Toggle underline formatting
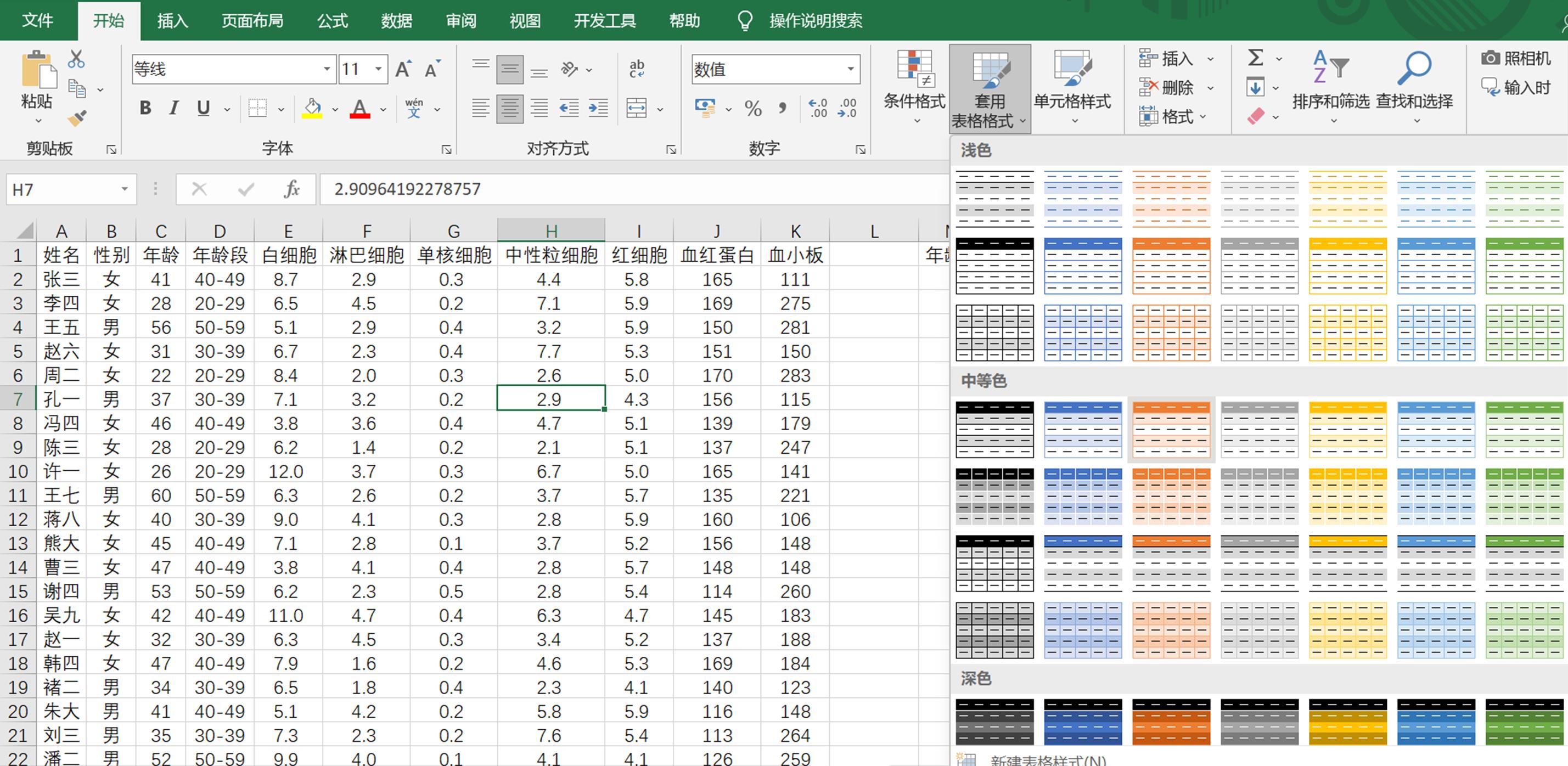The height and width of the screenshot is (766, 1568). pos(201,108)
